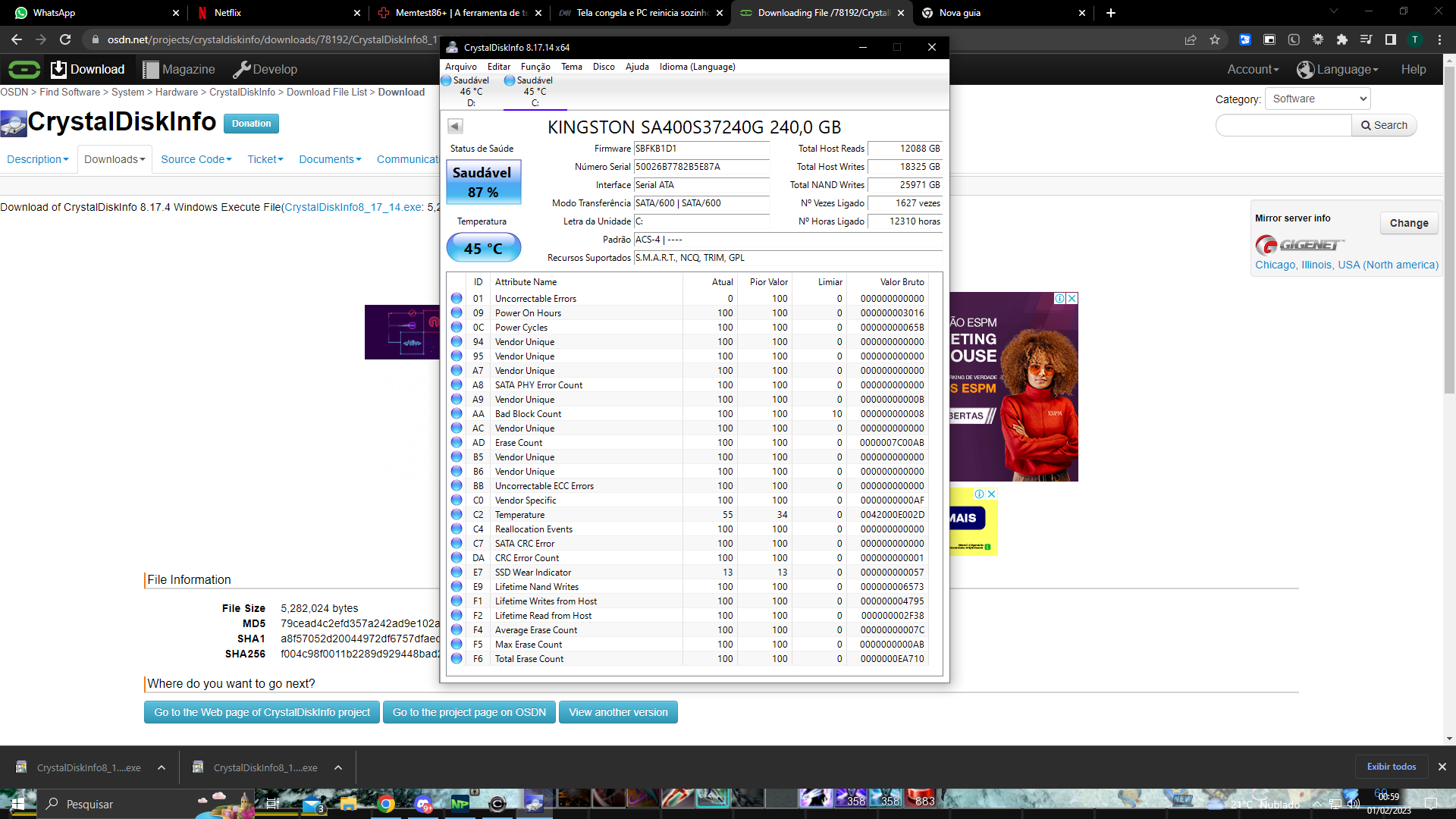Click the Download File List breadcrumb link
The width and height of the screenshot is (1456, 819).
coord(326,92)
